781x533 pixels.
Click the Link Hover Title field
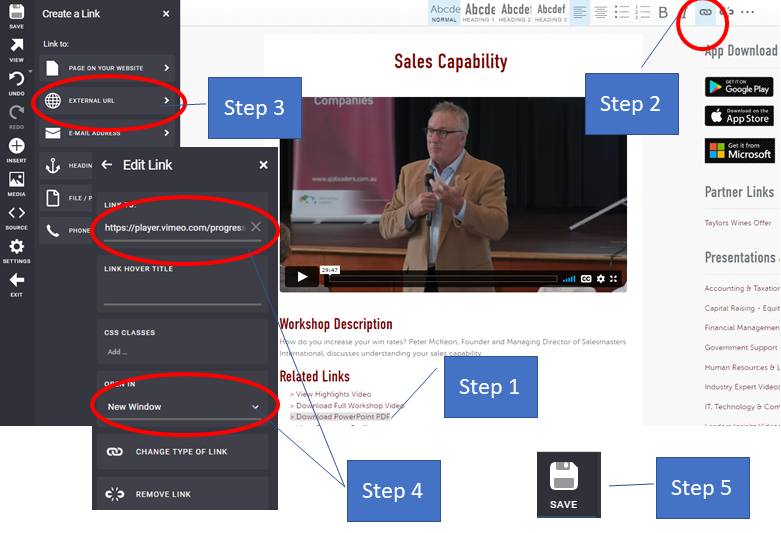click(x=181, y=291)
